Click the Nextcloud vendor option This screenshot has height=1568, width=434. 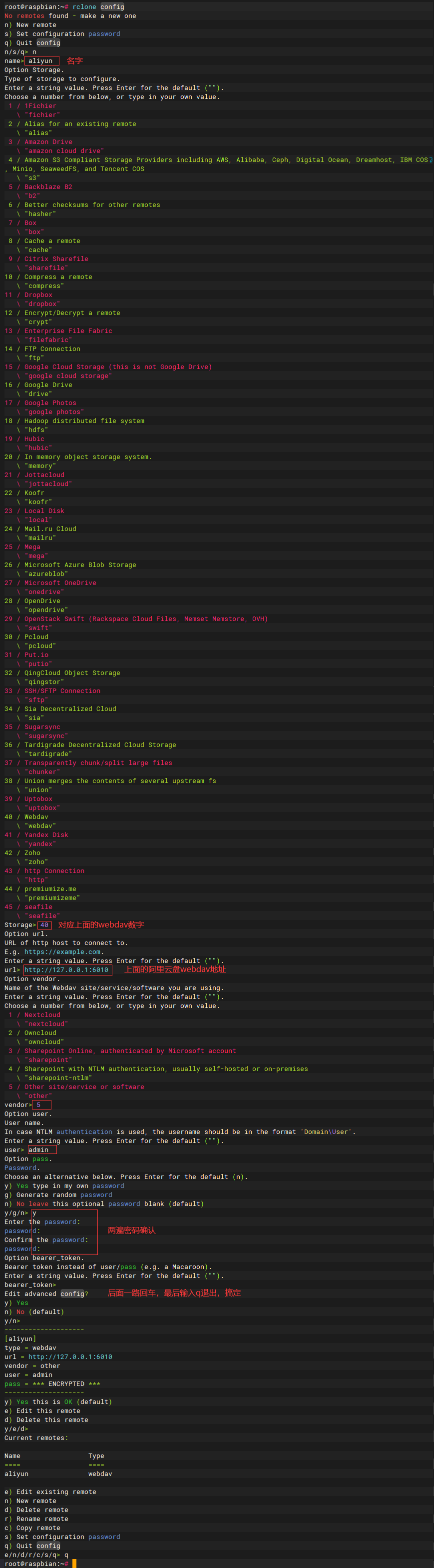pos(42,1014)
